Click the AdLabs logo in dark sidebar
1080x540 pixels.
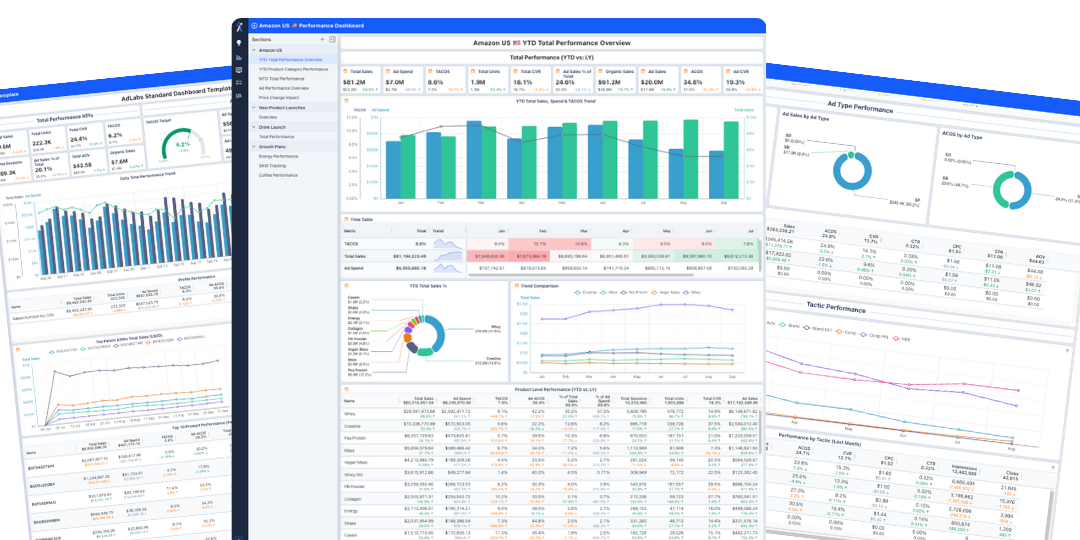pyautogui.click(x=239, y=27)
